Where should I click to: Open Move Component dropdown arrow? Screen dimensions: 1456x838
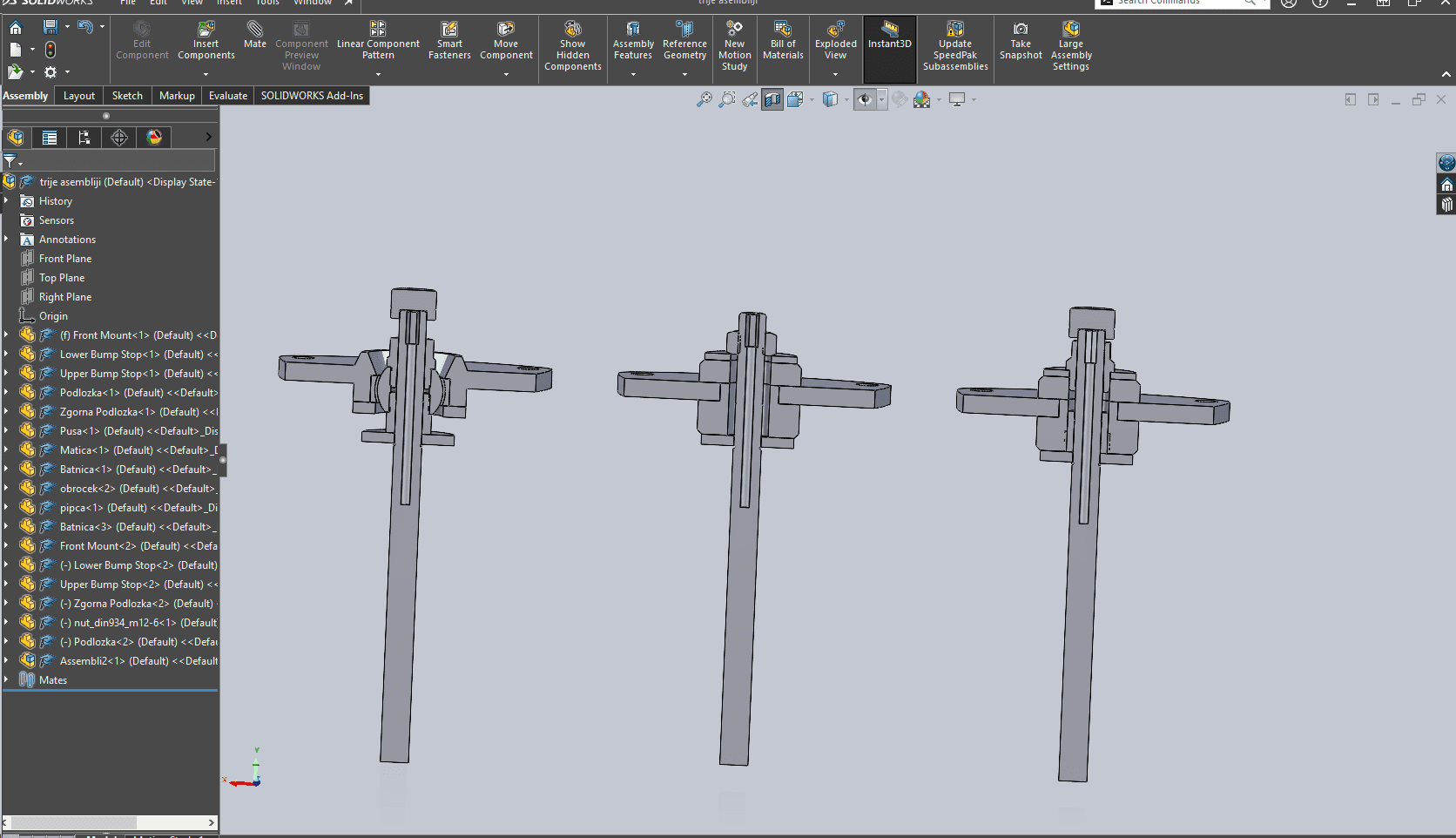(506, 74)
